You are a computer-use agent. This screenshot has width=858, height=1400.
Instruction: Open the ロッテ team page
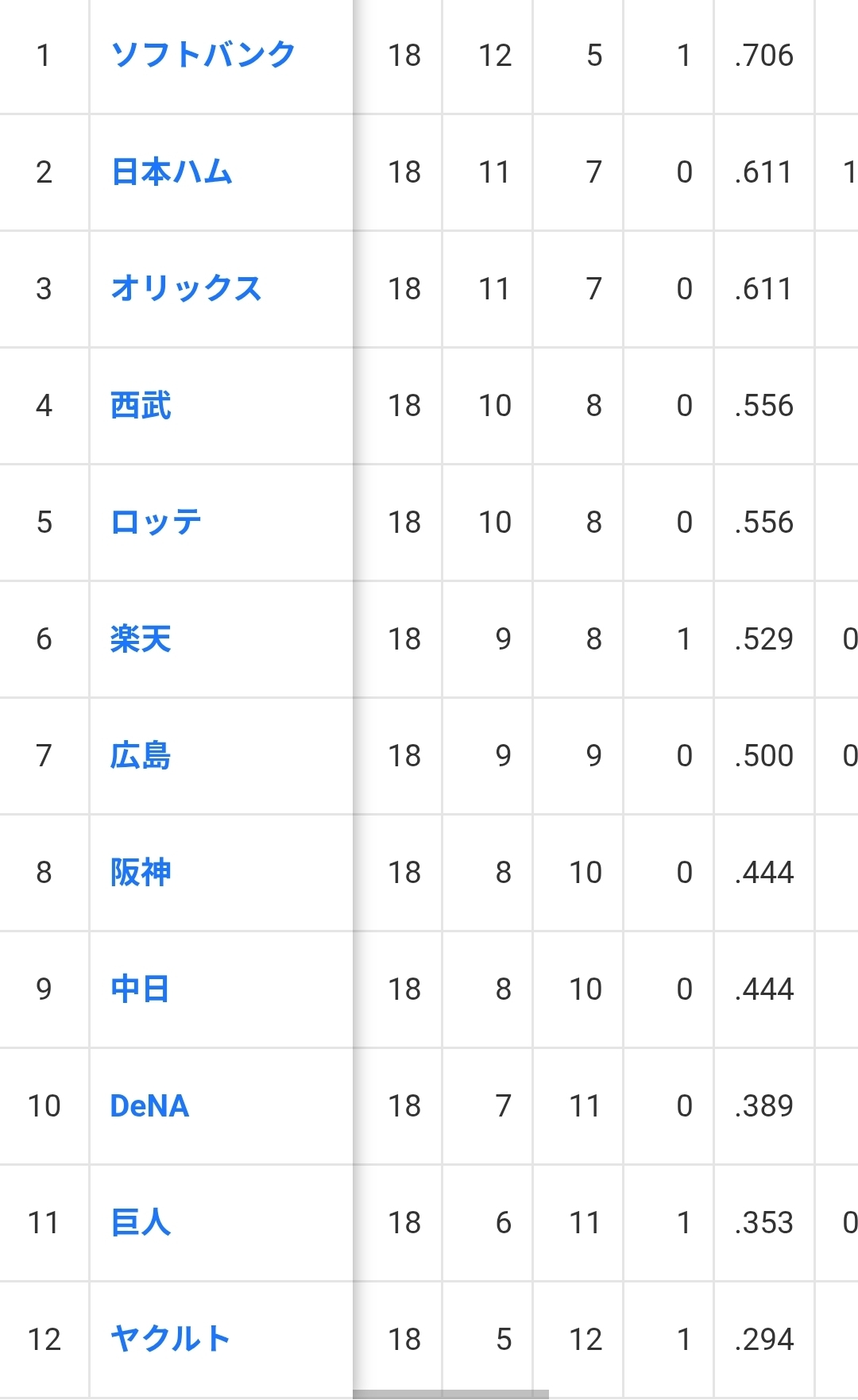click(157, 522)
